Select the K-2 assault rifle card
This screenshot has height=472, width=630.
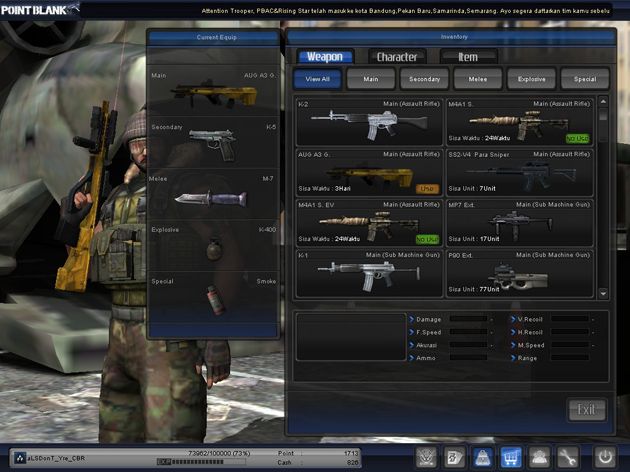click(369, 122)
